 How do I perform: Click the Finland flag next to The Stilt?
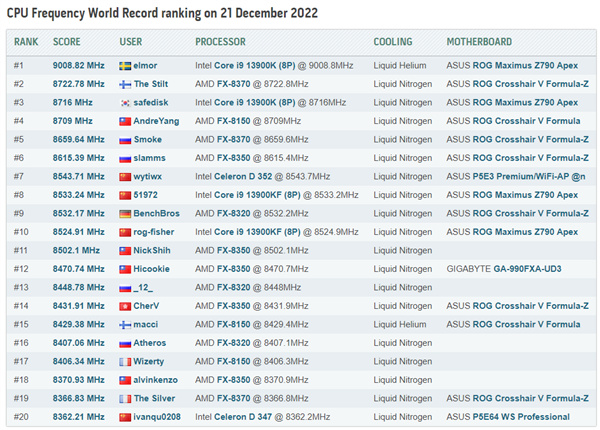[125, 85]
